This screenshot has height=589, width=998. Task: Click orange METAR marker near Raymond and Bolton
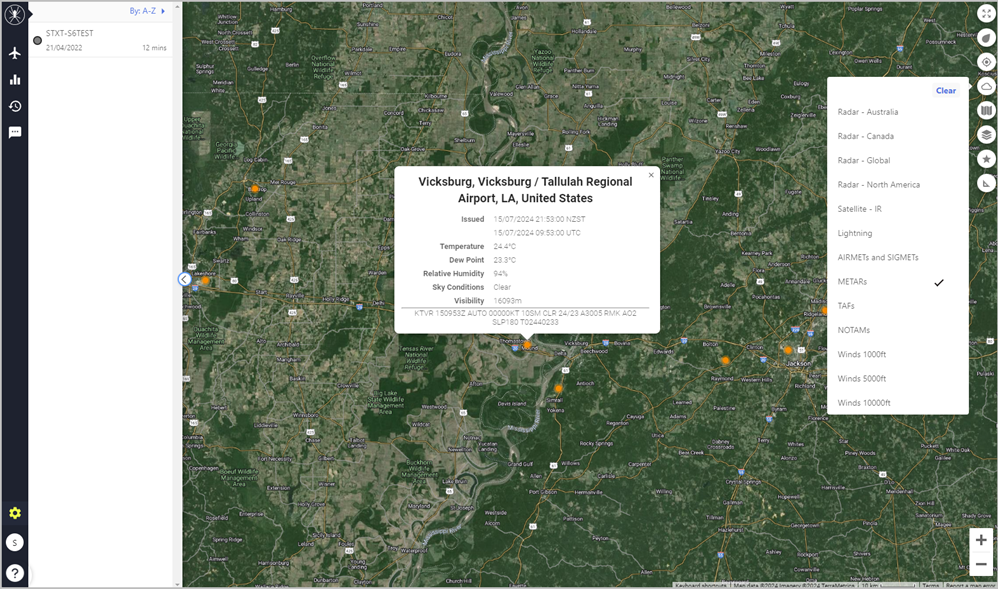725,360
